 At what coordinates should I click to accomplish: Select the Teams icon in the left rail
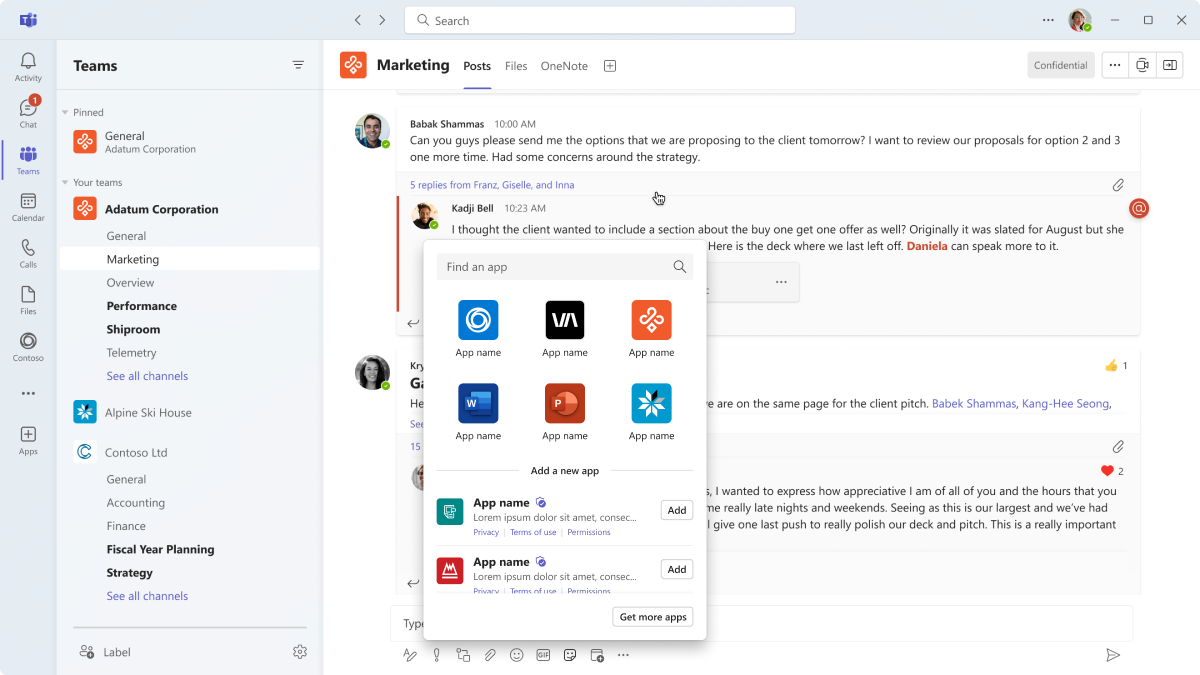coord(28,160)
